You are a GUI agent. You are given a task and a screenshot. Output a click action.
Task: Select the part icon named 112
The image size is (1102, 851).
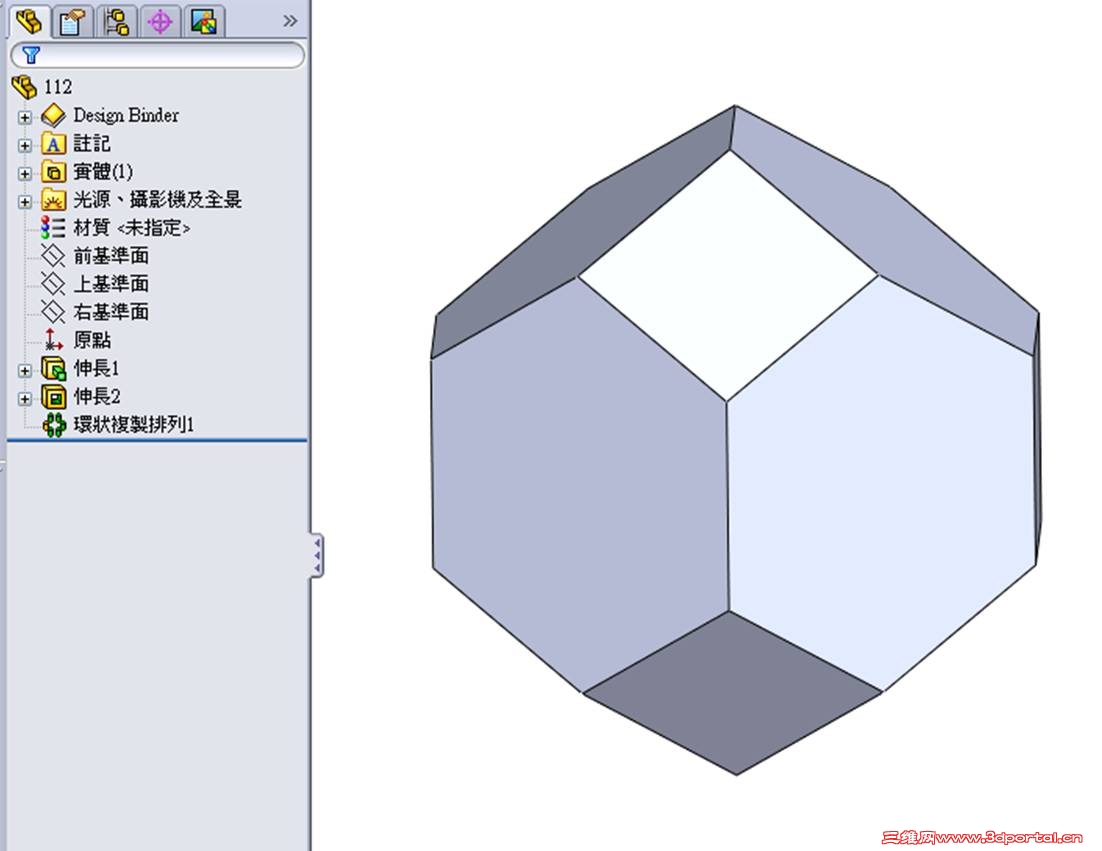[x=25, y=87]
